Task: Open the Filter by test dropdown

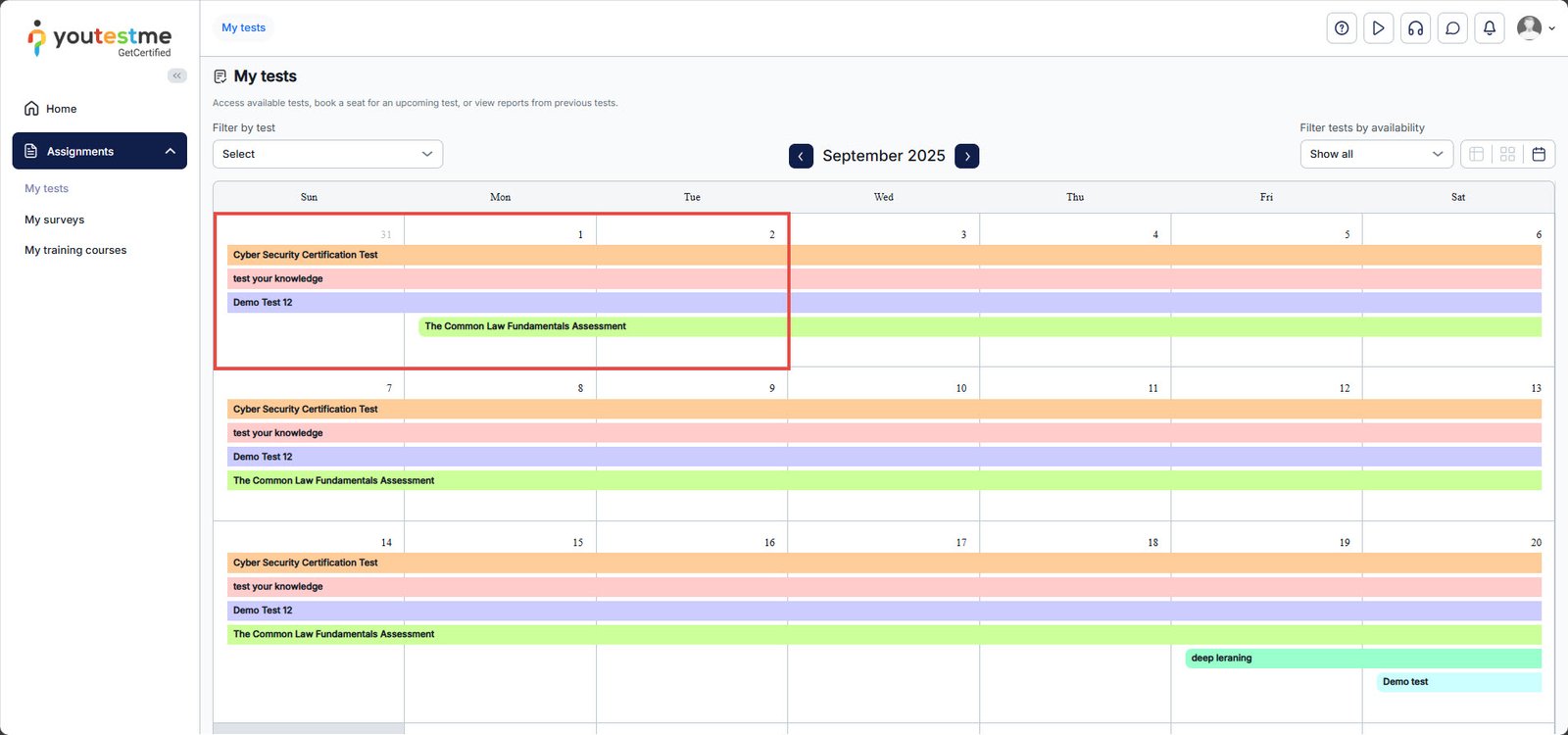Action: 327,154
